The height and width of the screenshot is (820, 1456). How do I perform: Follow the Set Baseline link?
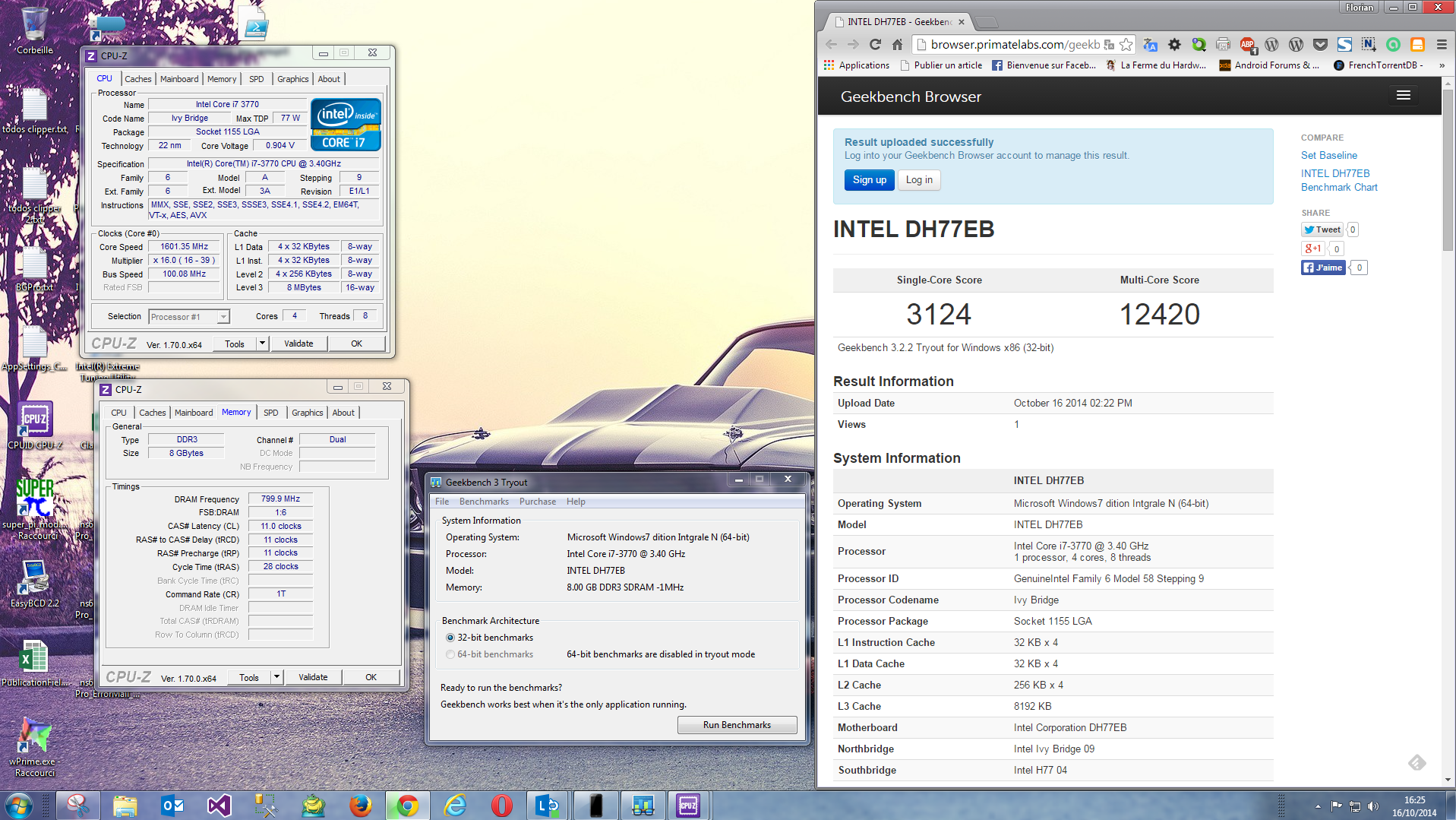tap(1328, 155)
